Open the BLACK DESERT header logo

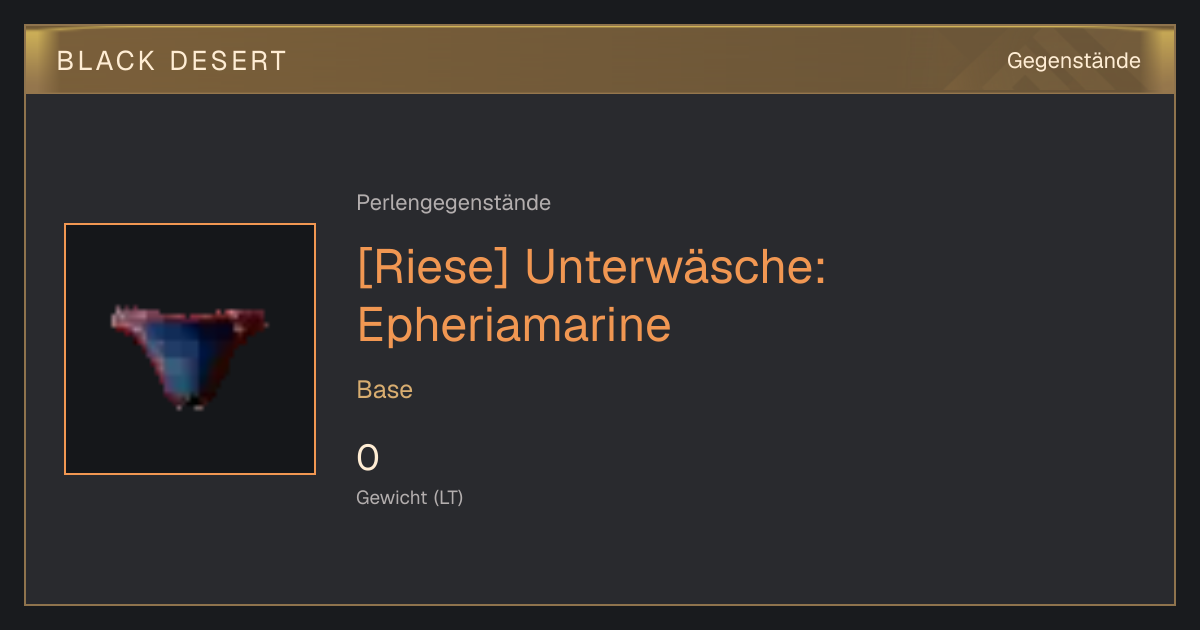[172, 61]
